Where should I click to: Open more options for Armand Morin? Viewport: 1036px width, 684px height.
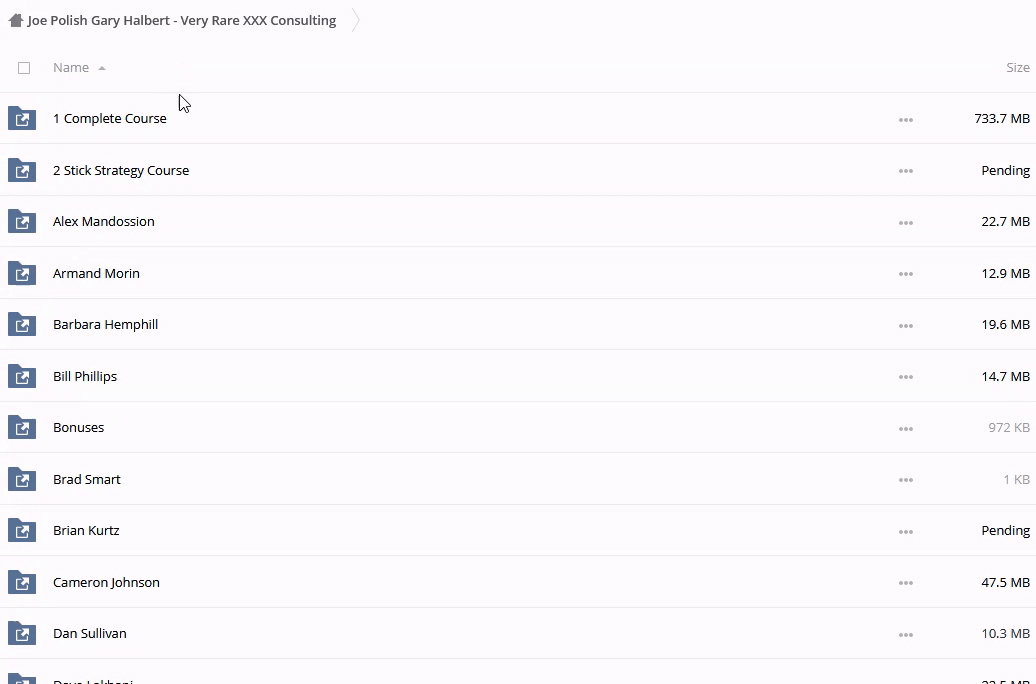tap(905, 274)
